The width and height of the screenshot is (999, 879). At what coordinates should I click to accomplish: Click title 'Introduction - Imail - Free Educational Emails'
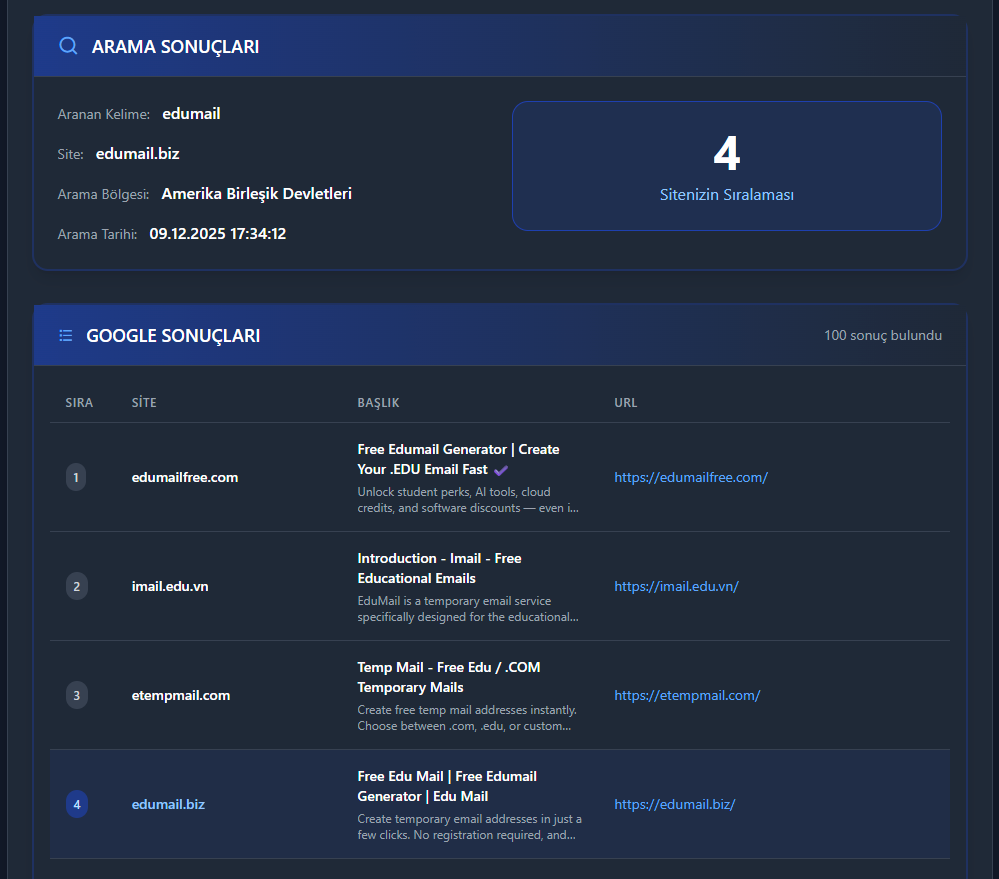coord(439,568)
